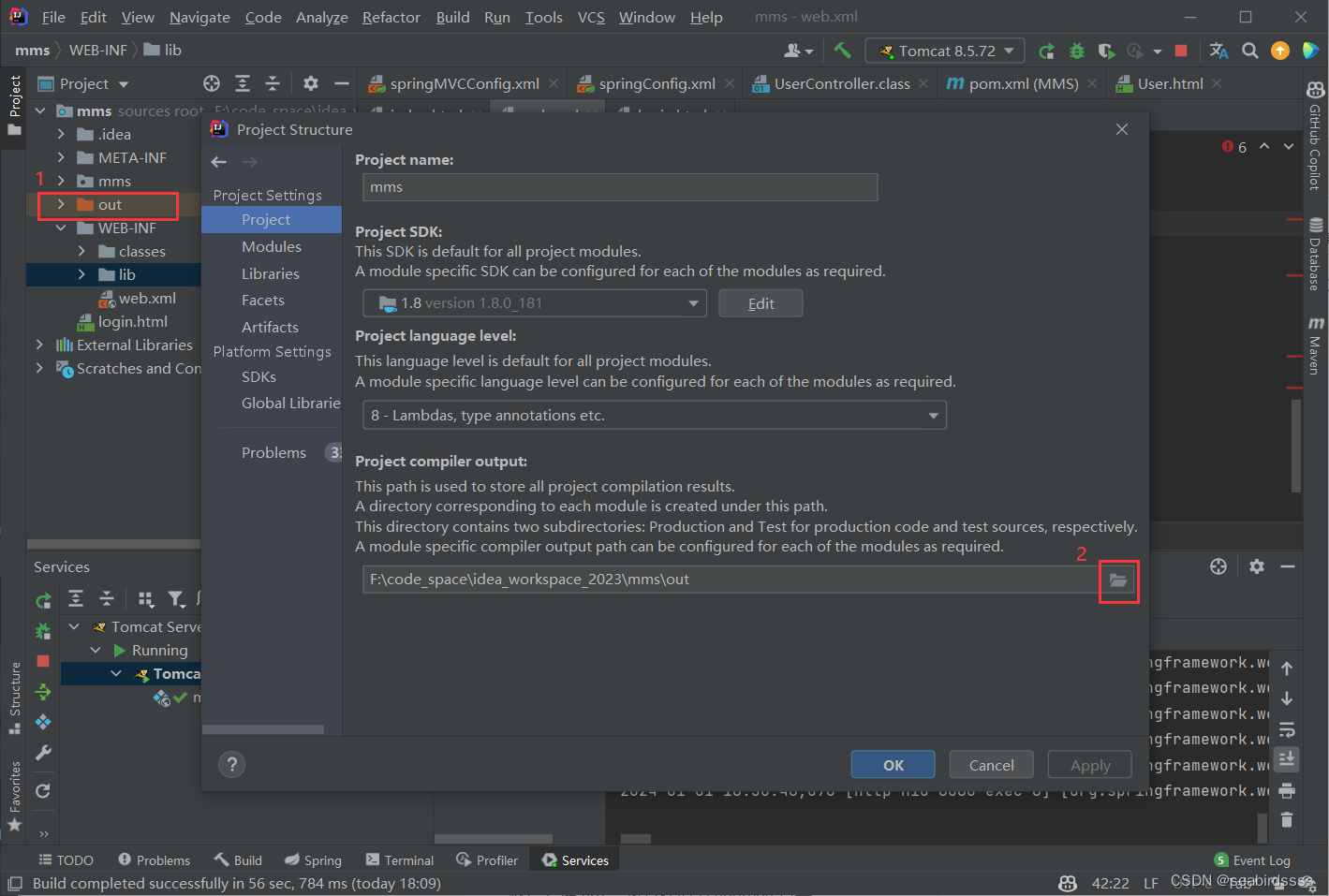
Task: Click the OK button
Action: (893, 765)
